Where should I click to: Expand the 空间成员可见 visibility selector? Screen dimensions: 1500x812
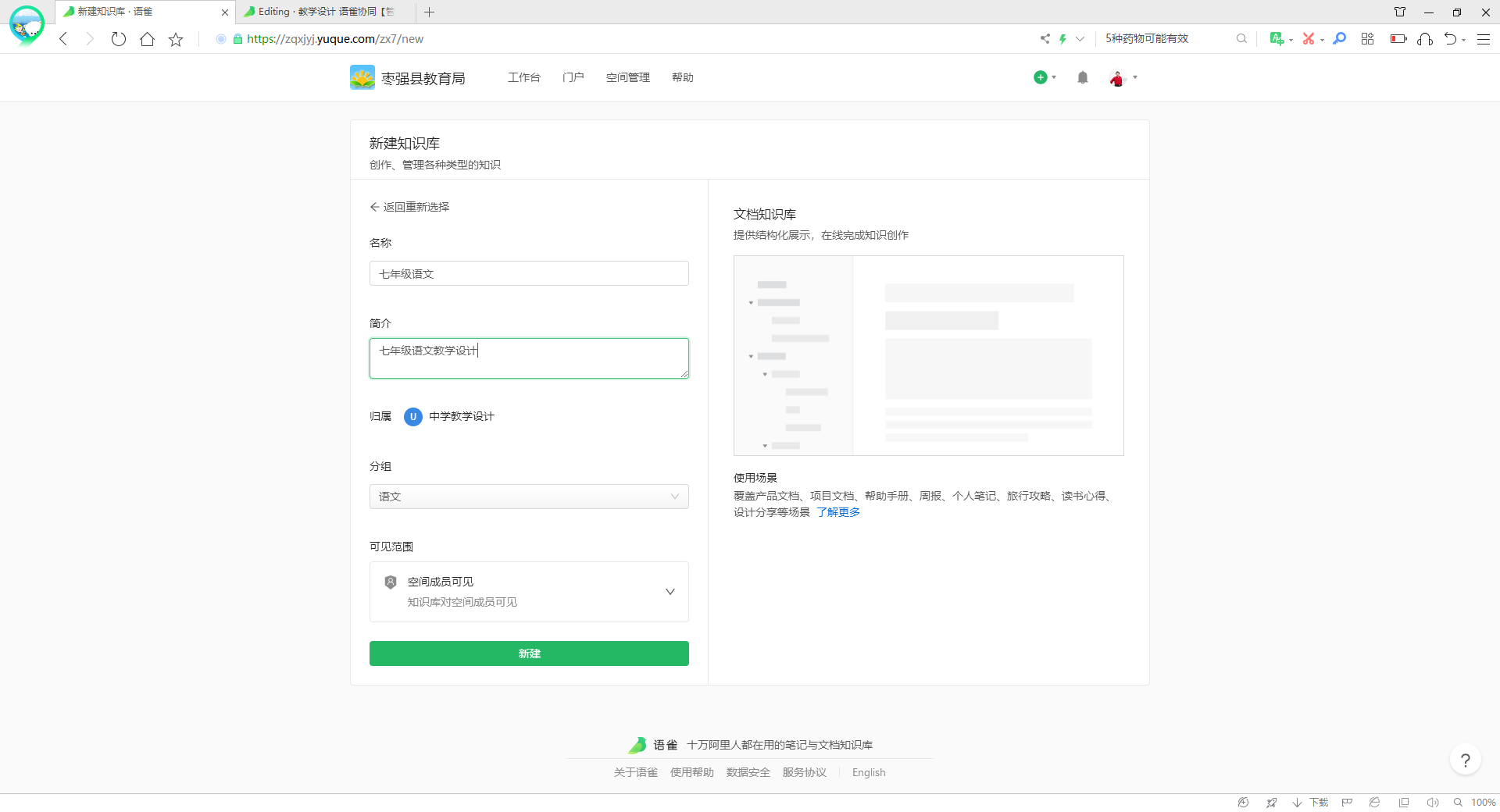pyautogui.click(x=529, y=592)
